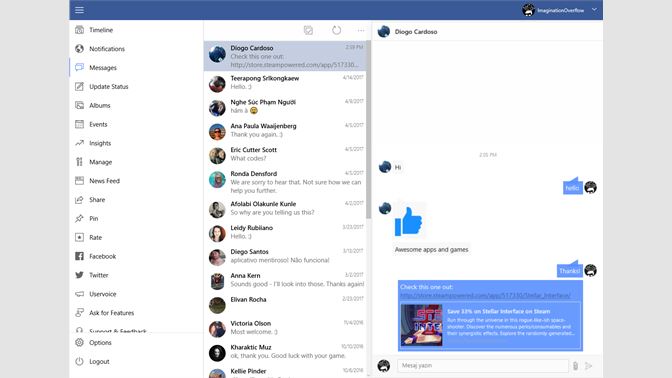Click the refresh messages icon
Viewport: 672px width, 378px height.
pyautogui.click(x=336, y=30)
